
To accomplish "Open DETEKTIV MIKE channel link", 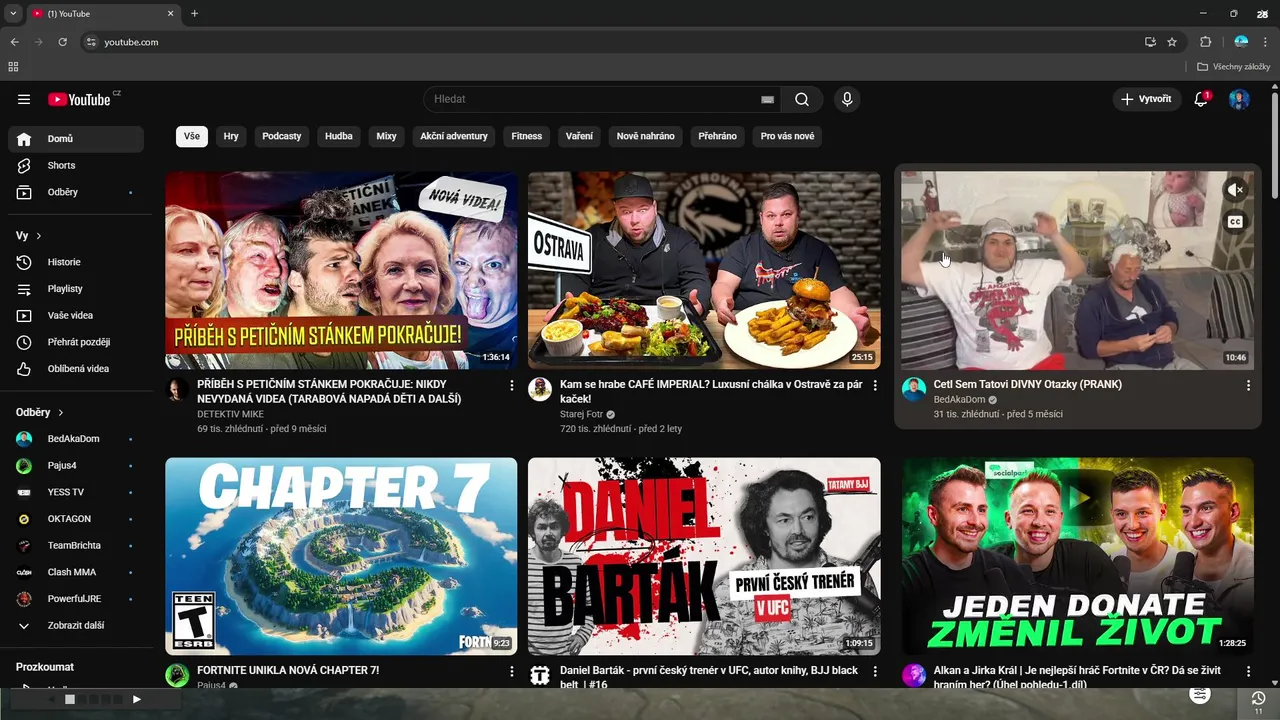I will [x=230, y=413].
